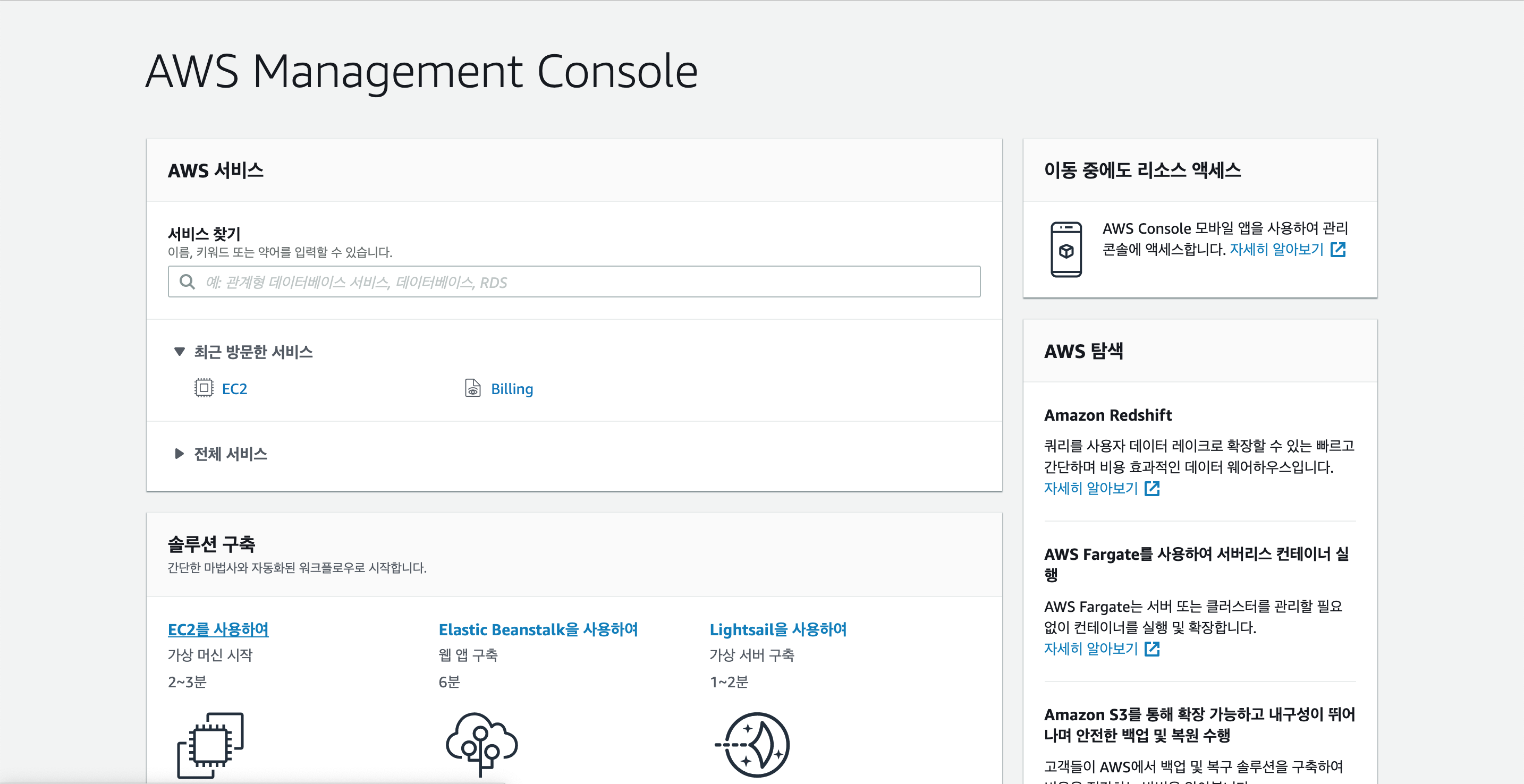
Task: Click the mobile phone app icon
Action: pos(1065,250)
